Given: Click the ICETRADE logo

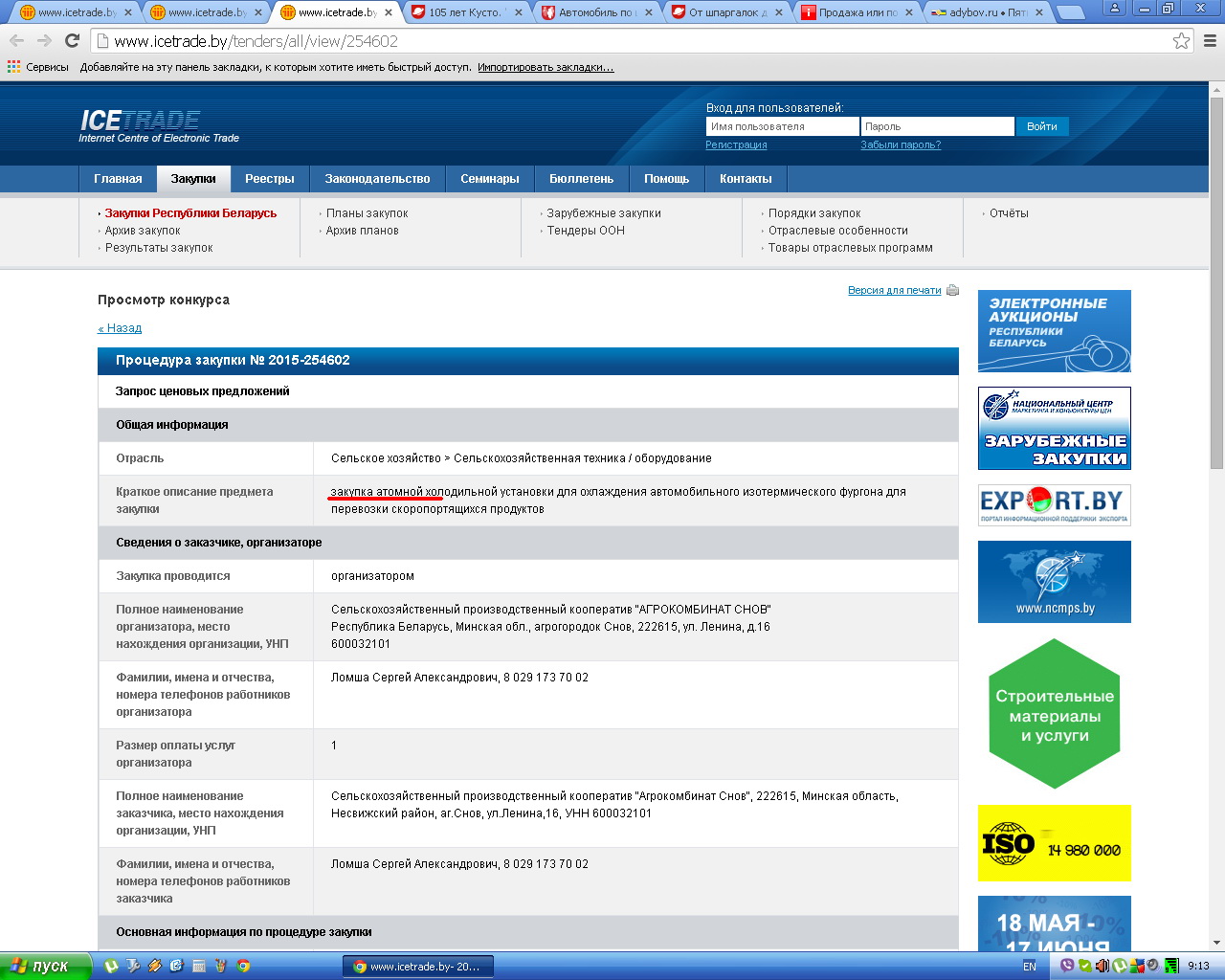Looking at the screenshot, I should click(141, 121).
